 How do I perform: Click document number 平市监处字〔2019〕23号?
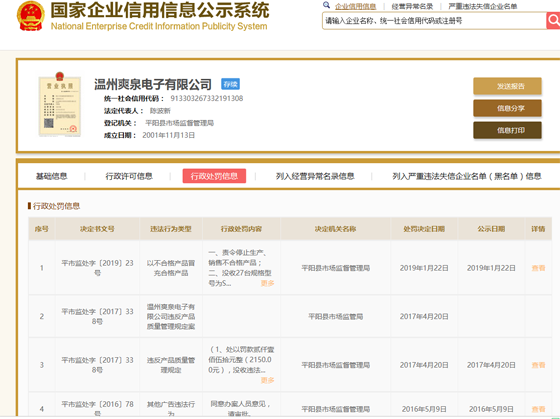(97, 268)
